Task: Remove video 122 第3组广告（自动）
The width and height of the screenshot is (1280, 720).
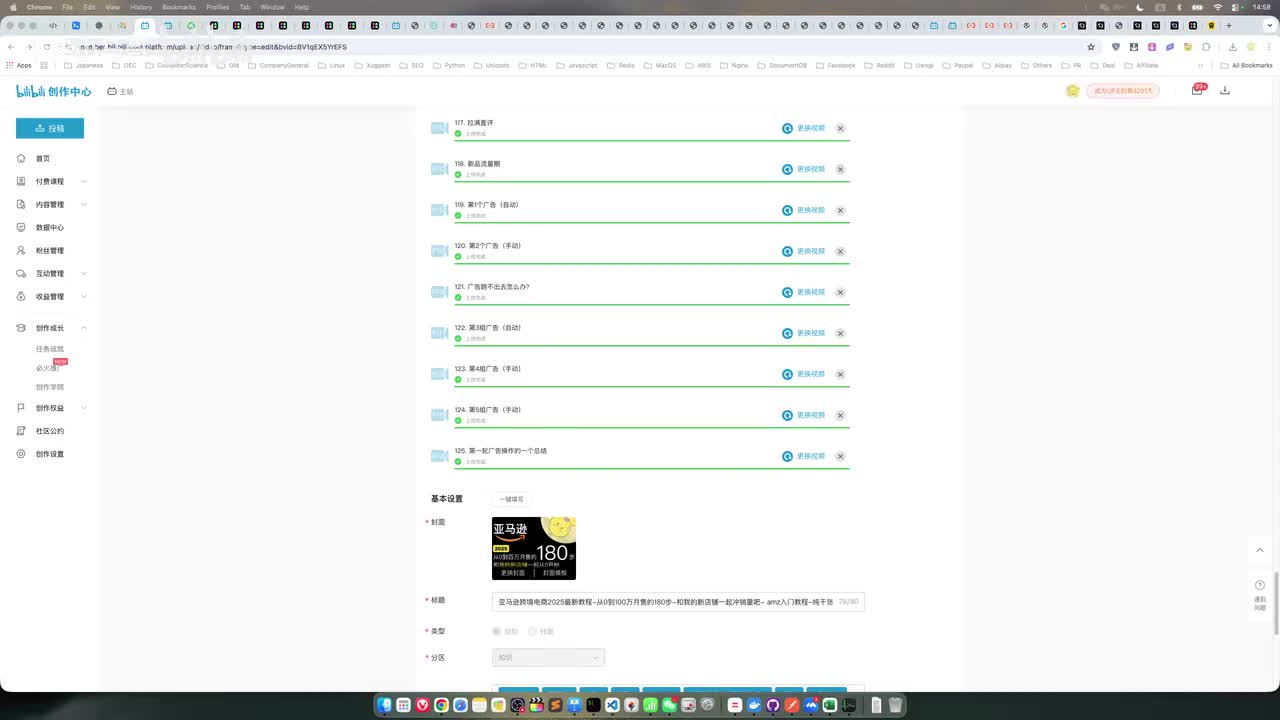Action: coord(840,333)
